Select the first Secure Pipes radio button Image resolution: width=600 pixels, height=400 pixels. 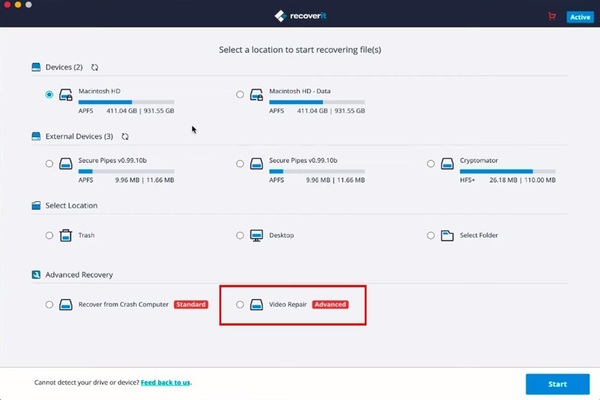coord(49,164)
